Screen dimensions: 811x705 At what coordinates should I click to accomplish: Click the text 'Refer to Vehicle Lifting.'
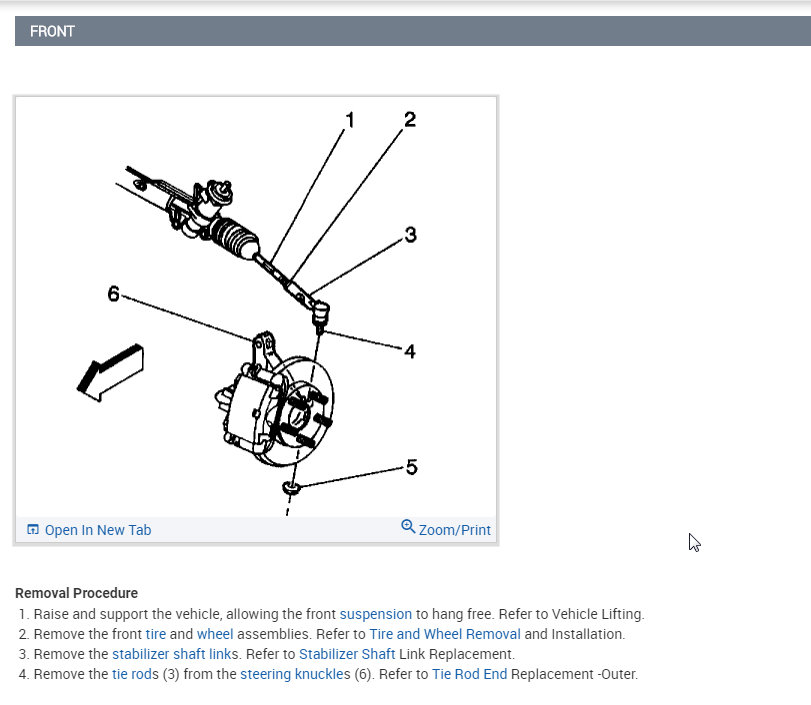pos(572,614)
